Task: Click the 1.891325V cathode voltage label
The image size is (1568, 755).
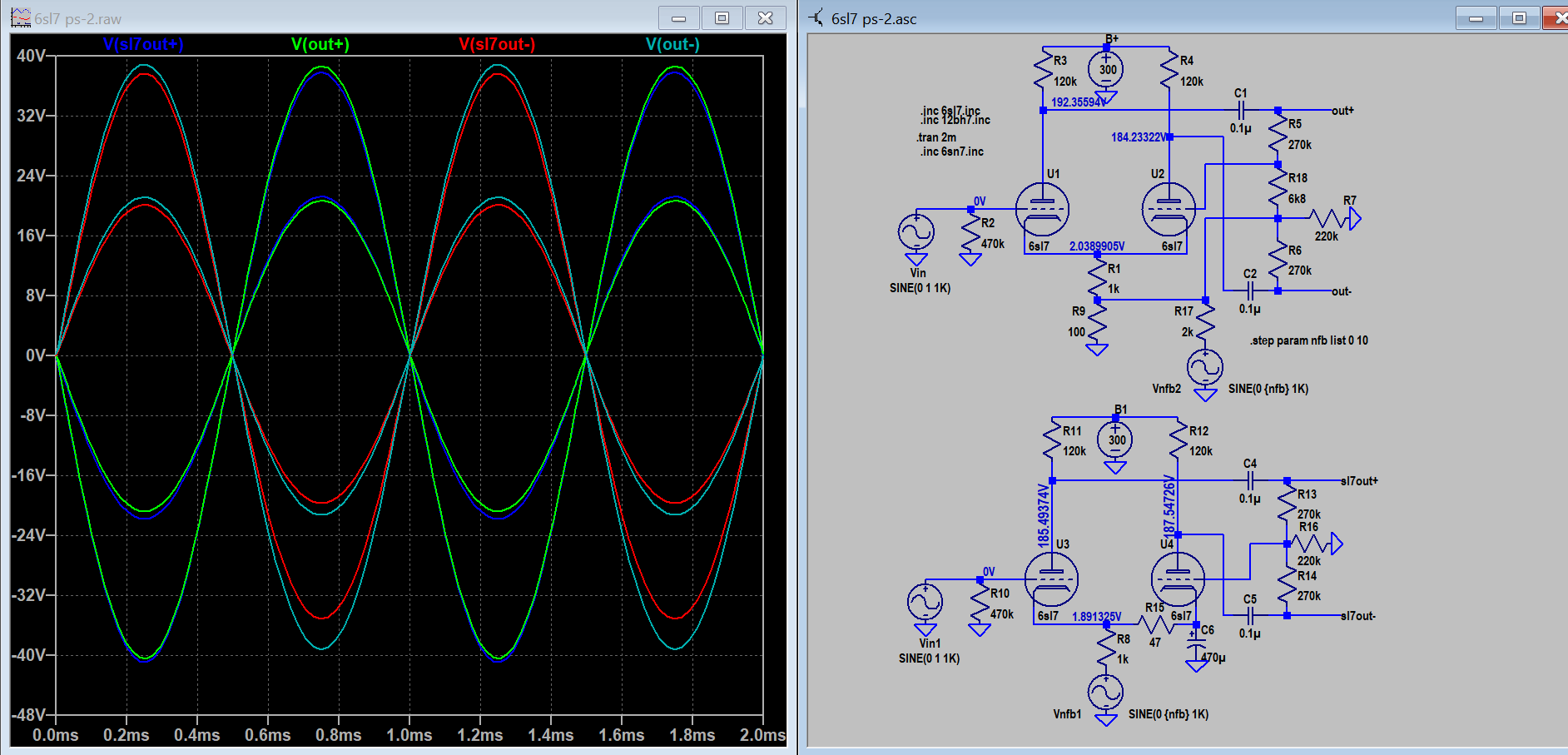Action: coord(1096,617)
